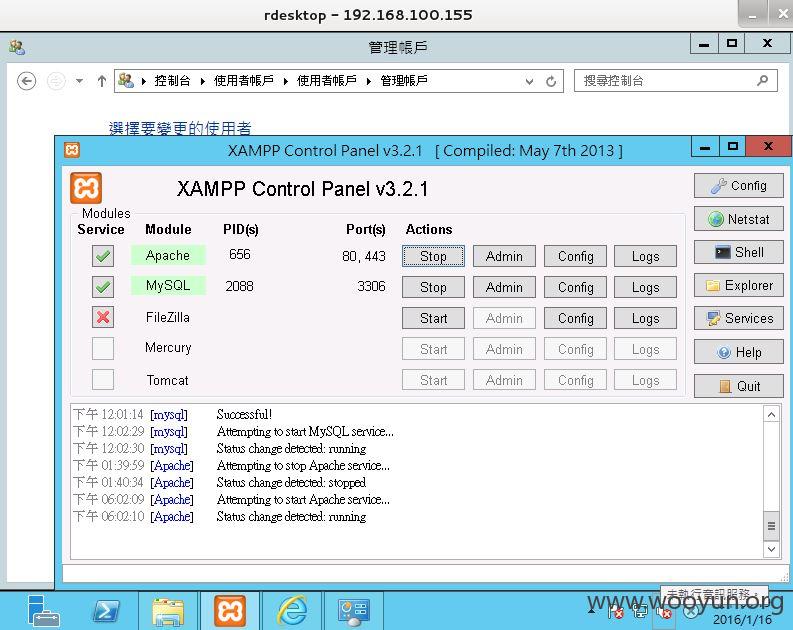Click the 搜尋控制台 search field

pyautogui.click(x=676, y=80)
